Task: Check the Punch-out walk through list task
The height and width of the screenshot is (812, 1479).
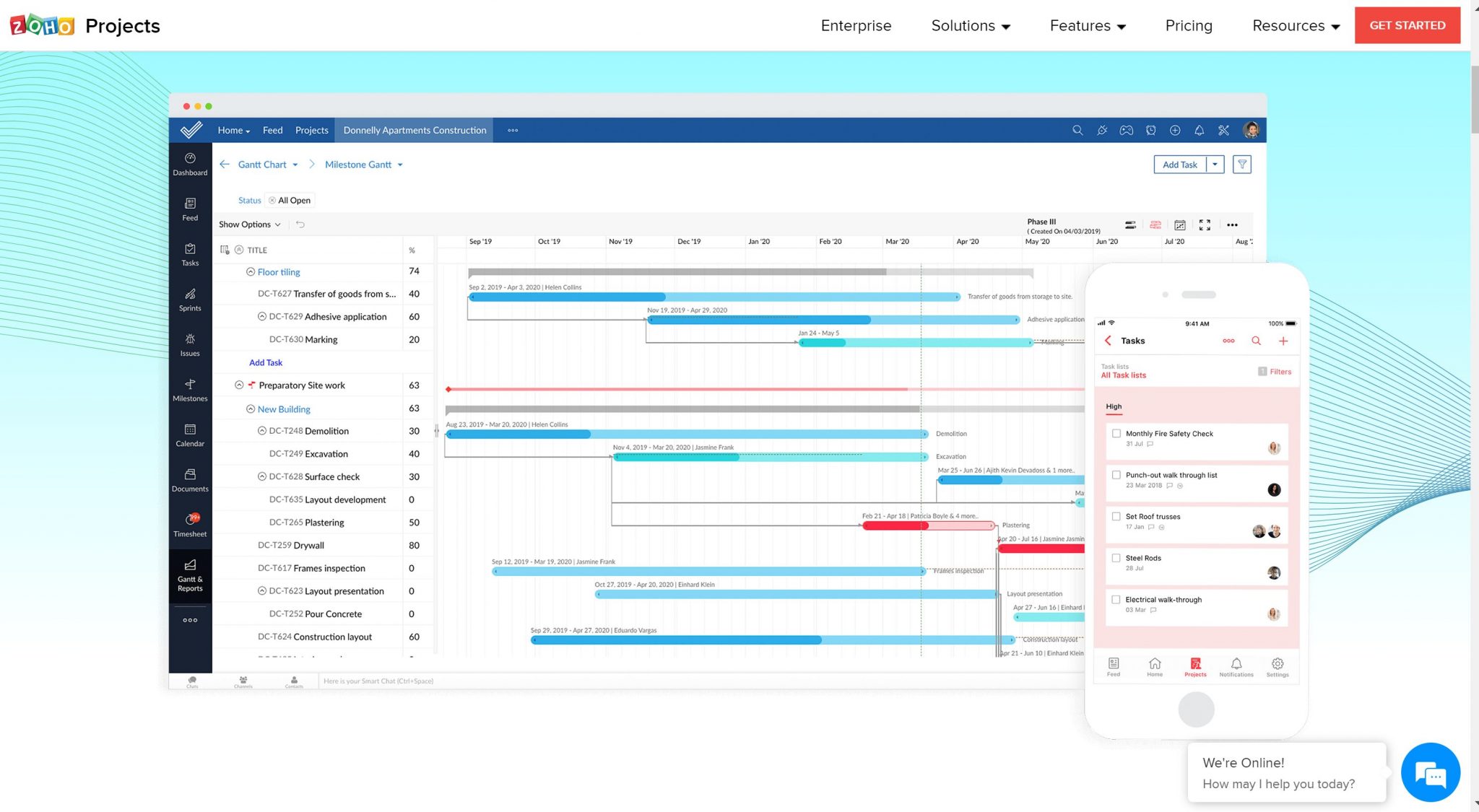Action: point(1116,475)
